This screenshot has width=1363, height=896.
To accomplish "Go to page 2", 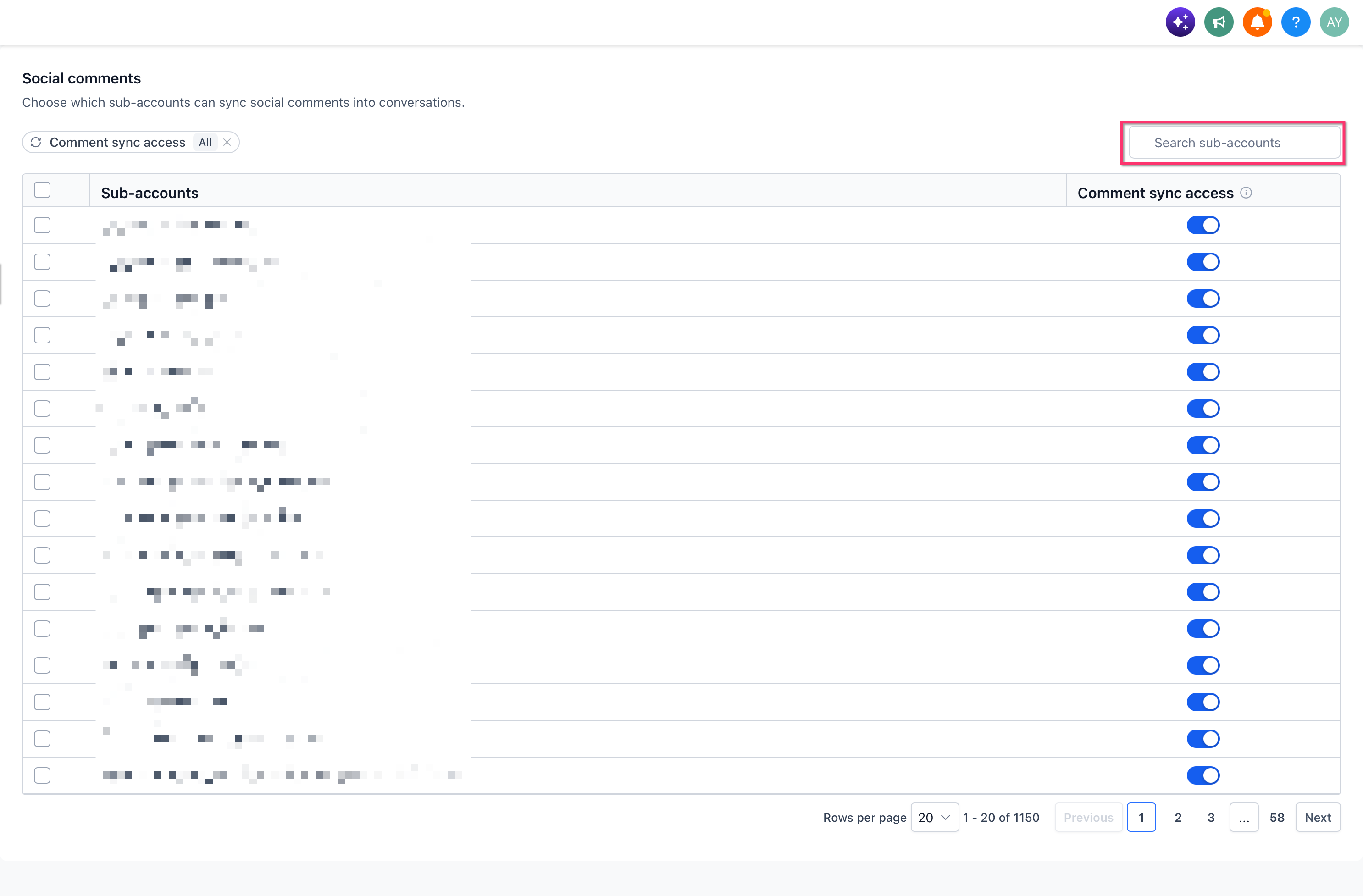I will pos(1177,818).
